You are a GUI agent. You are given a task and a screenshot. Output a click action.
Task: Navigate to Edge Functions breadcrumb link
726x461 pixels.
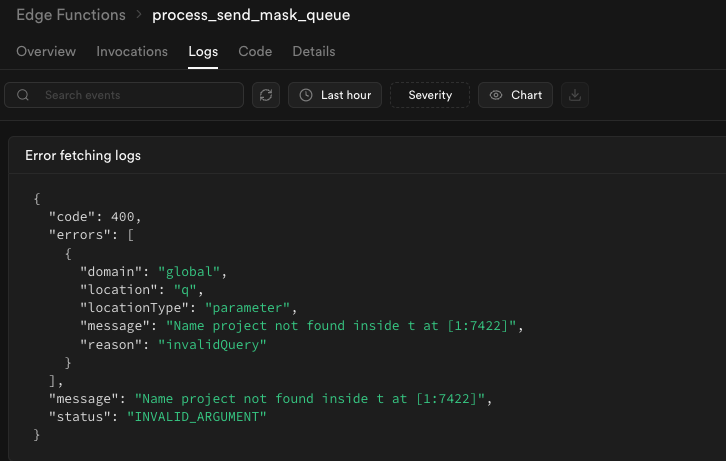[70, 16]
